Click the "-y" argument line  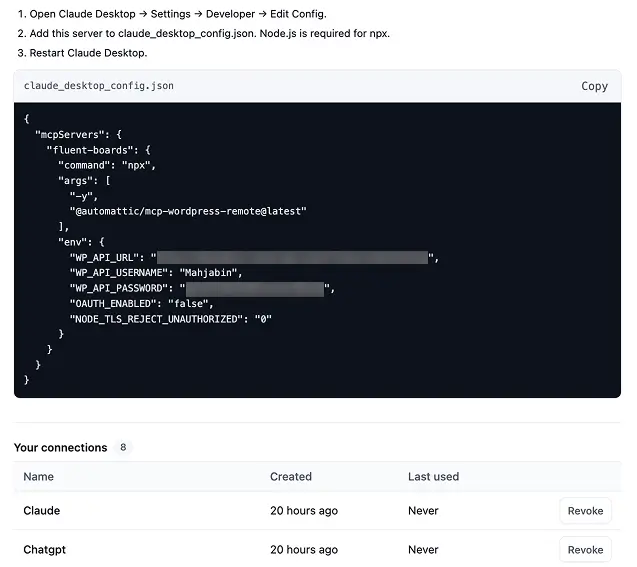[x=84, y=196]
